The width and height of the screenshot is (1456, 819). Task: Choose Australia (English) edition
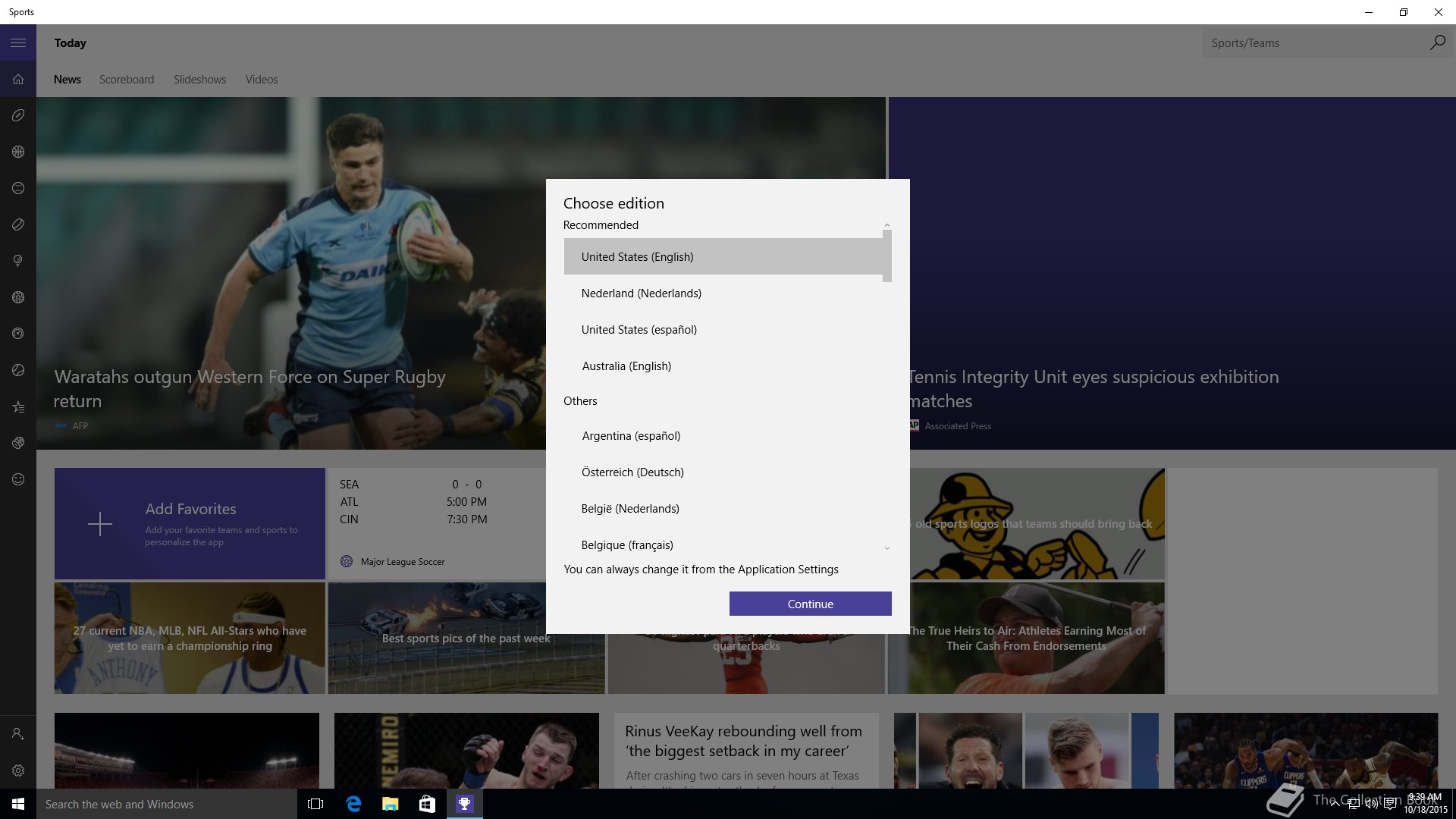[x=626, y=366]
